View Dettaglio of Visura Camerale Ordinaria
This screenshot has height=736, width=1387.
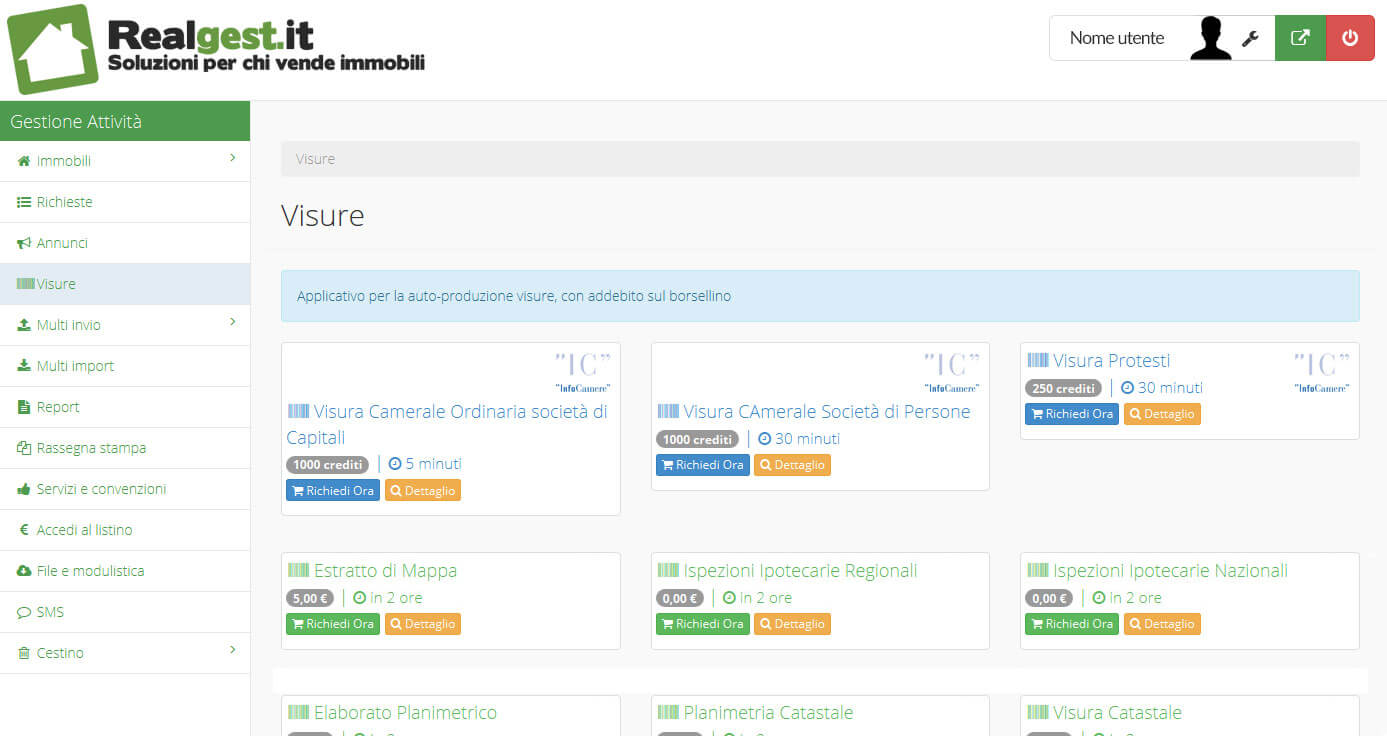423,491
